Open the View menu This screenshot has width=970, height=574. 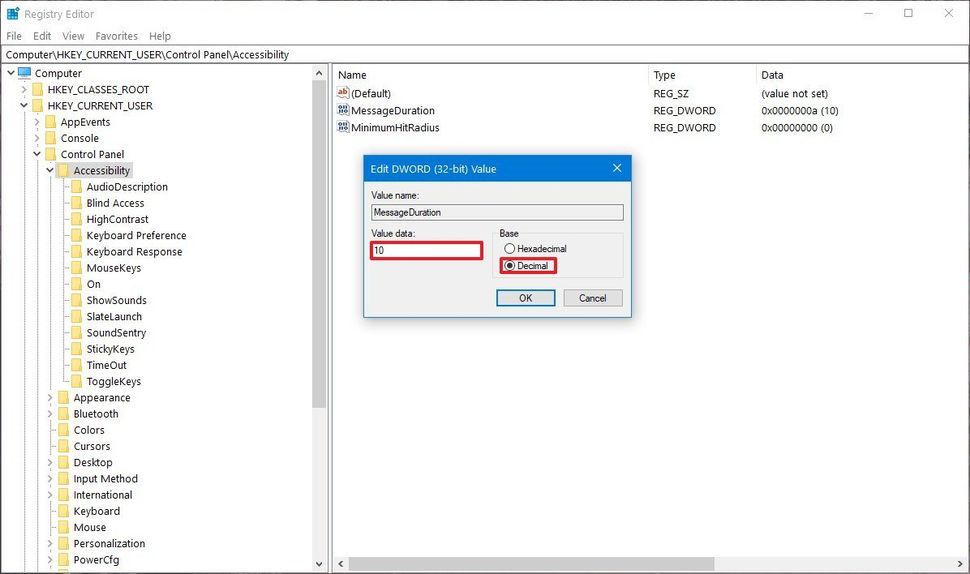click(73, 36)
